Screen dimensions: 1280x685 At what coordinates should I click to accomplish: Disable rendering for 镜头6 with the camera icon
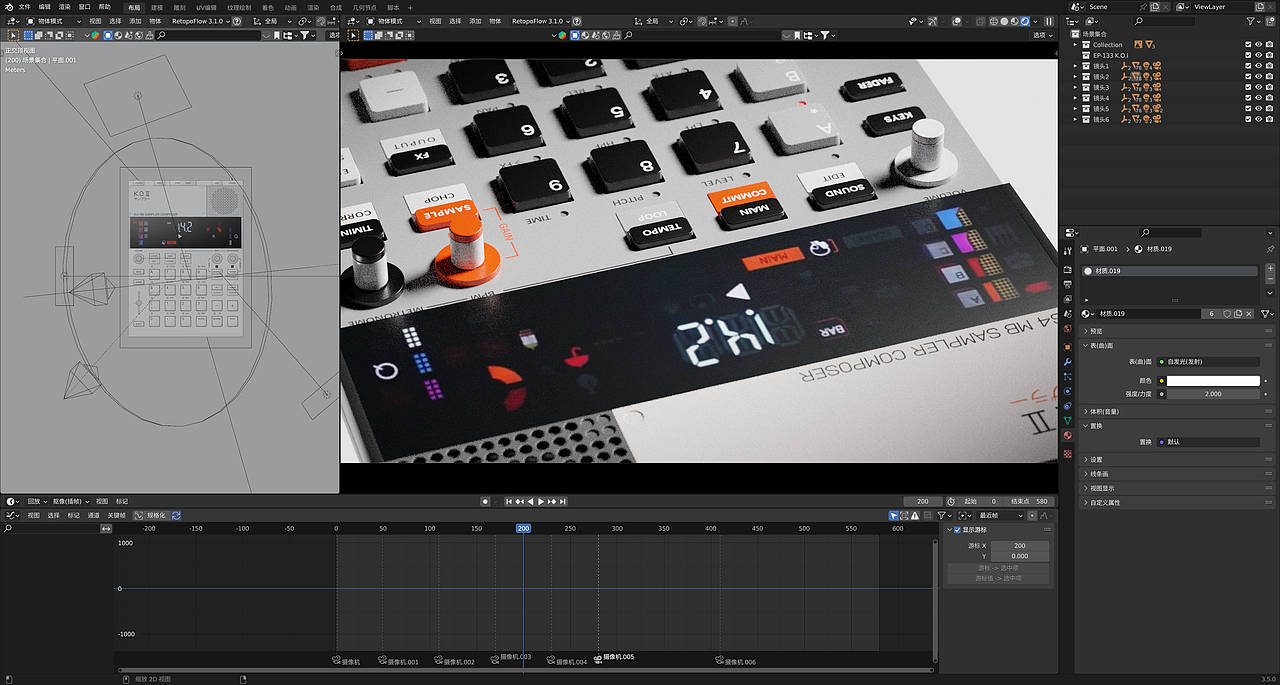[1270, 119]
